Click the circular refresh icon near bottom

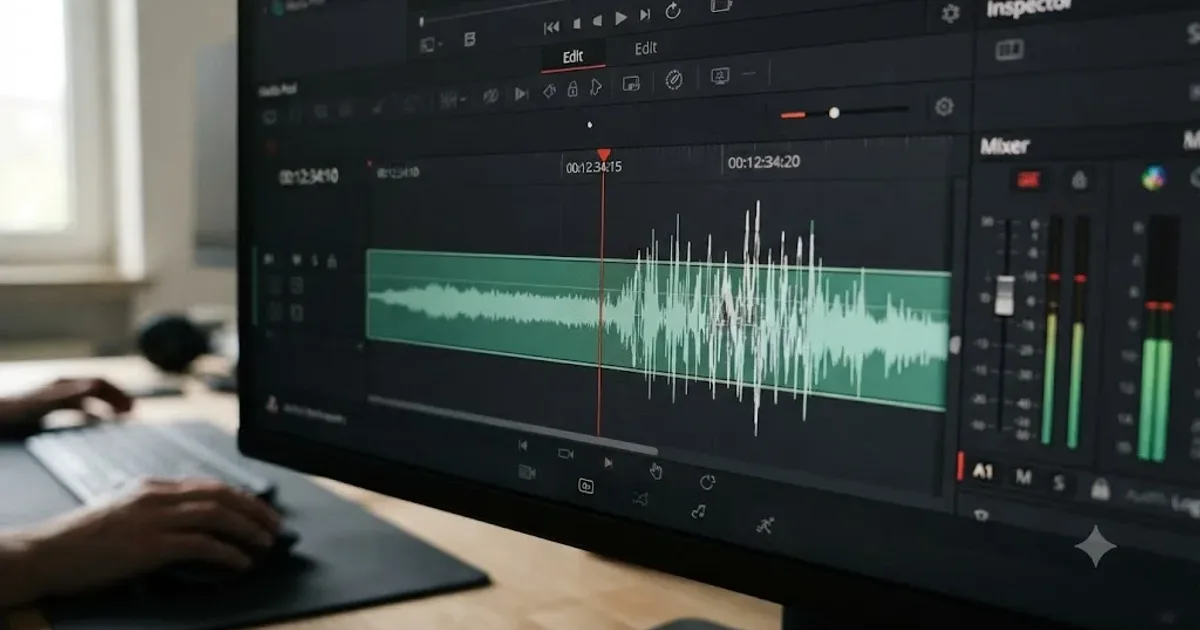(707, 482)
